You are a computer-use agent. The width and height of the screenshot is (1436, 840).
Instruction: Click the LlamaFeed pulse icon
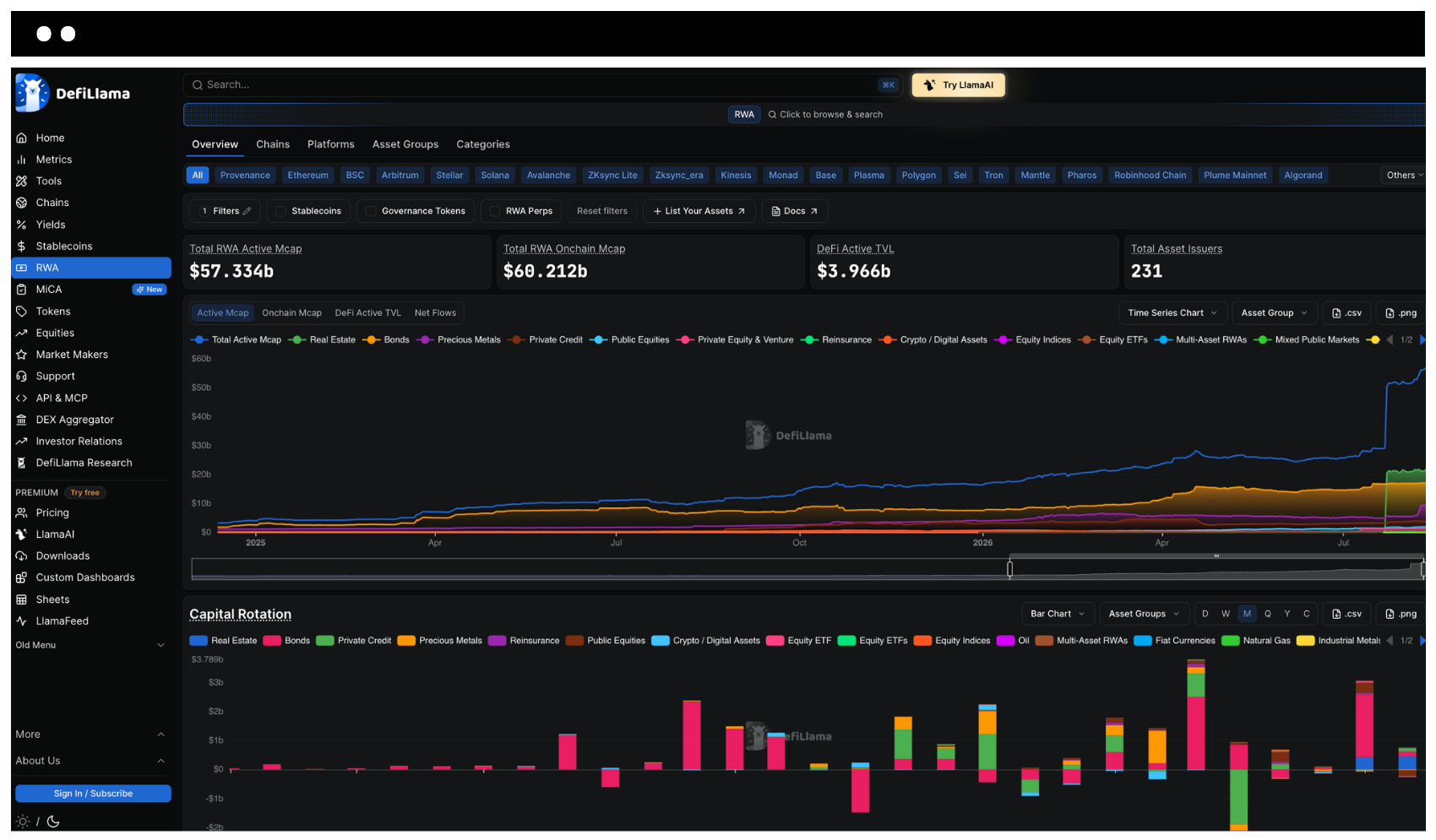point(22,621)
